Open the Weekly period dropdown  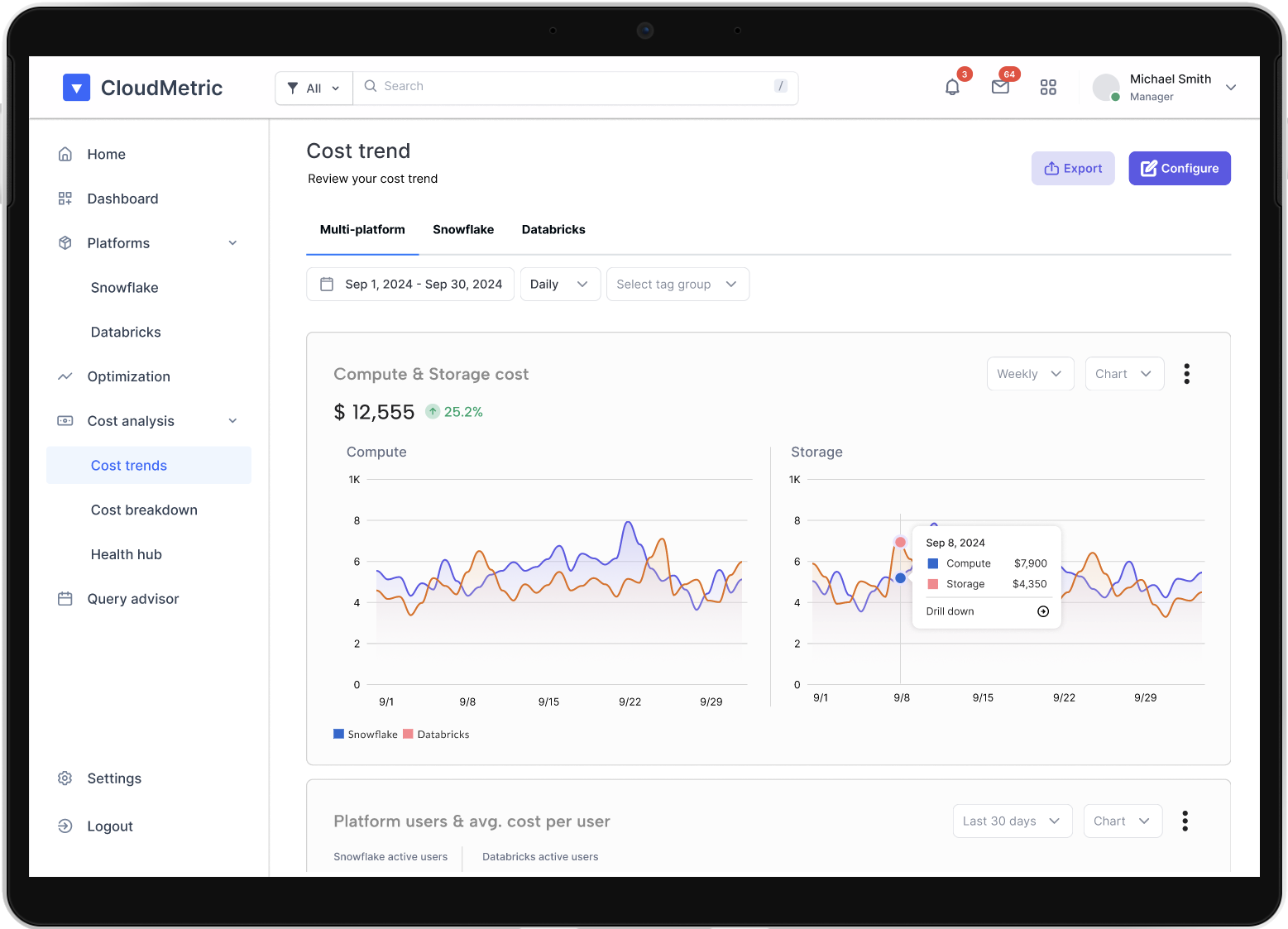(1029, 374)
